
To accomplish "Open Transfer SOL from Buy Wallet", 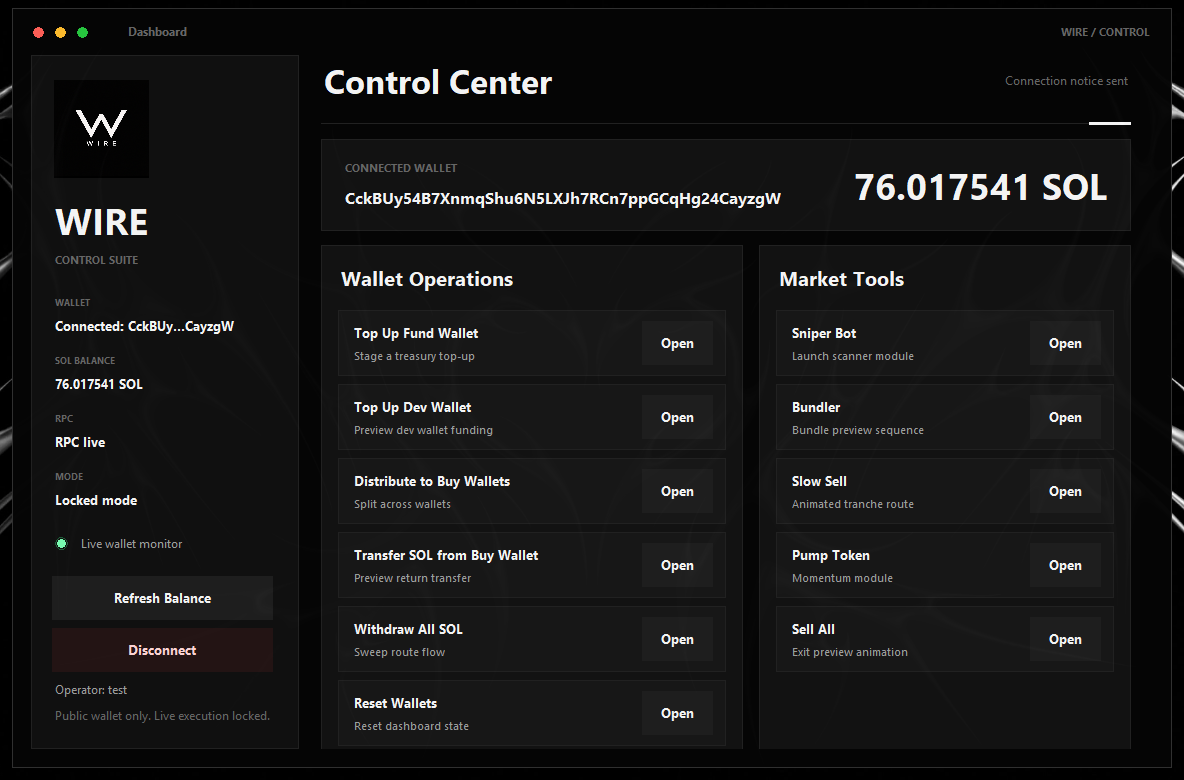I will [x=677, y=566].
